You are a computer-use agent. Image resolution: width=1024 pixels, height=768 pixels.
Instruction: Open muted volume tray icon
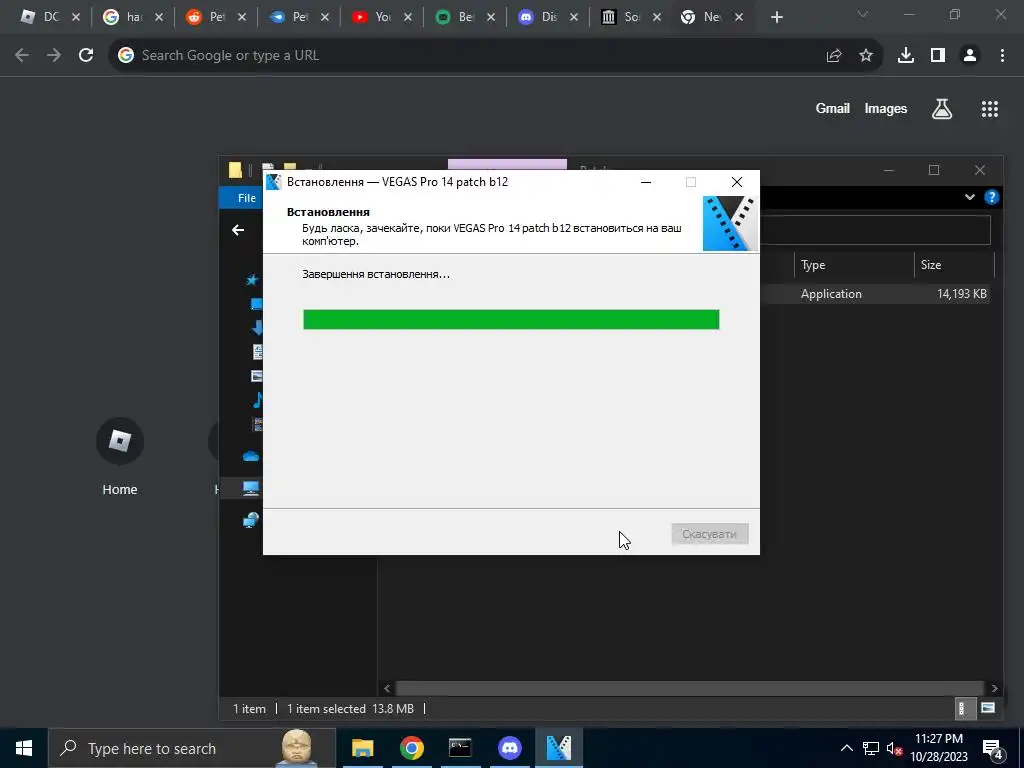(894, 748)
